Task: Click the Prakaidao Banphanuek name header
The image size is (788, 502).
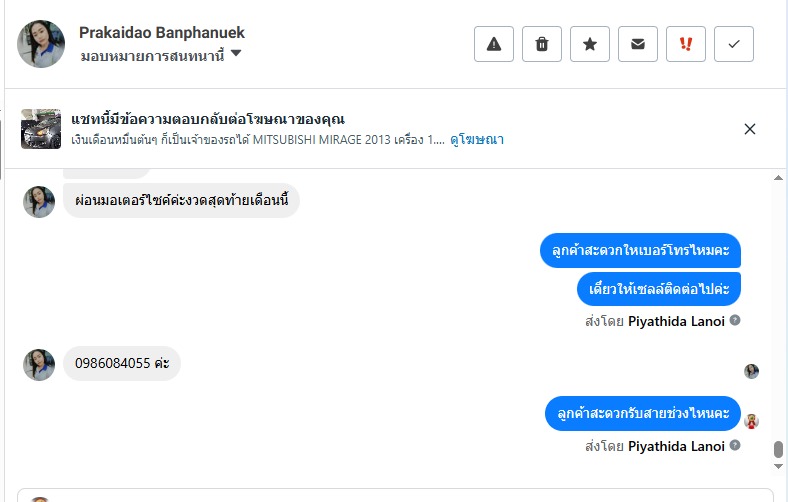Action: 161,33
